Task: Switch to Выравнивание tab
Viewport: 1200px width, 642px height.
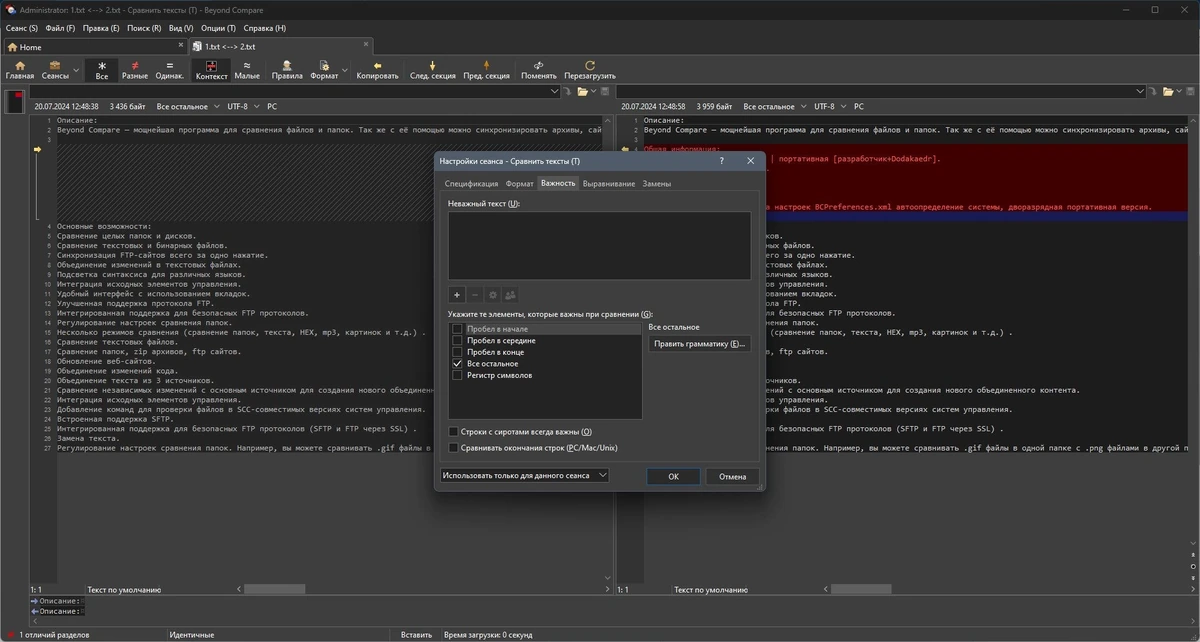Action: [609, 183]
